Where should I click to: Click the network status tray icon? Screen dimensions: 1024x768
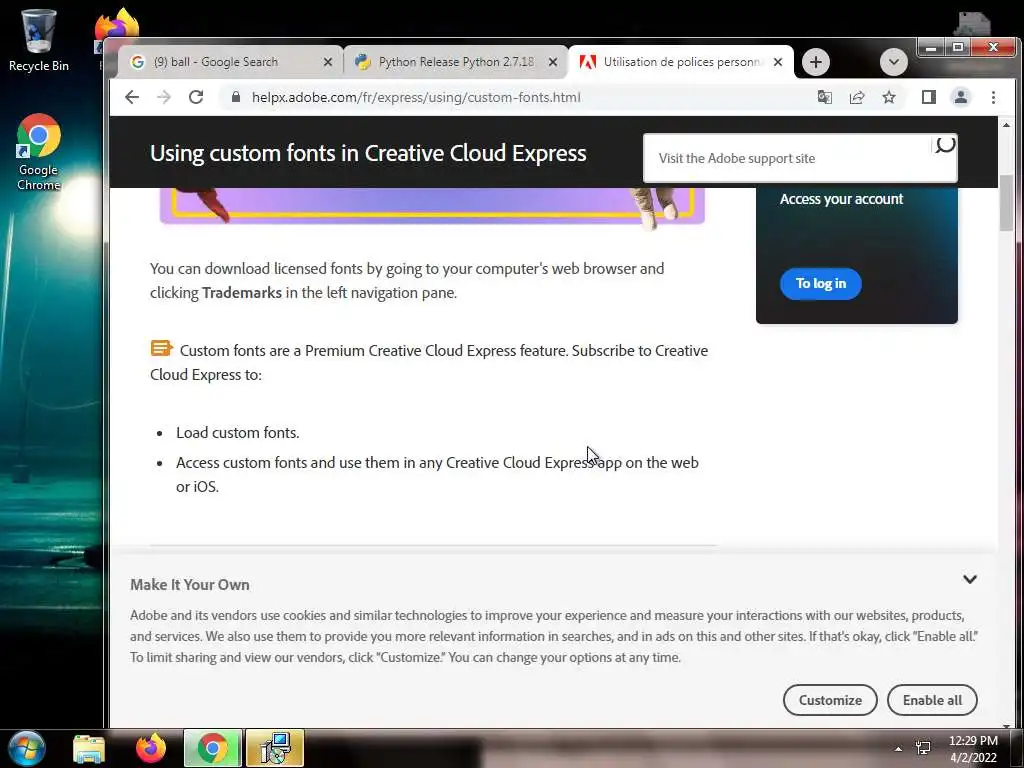923,748
